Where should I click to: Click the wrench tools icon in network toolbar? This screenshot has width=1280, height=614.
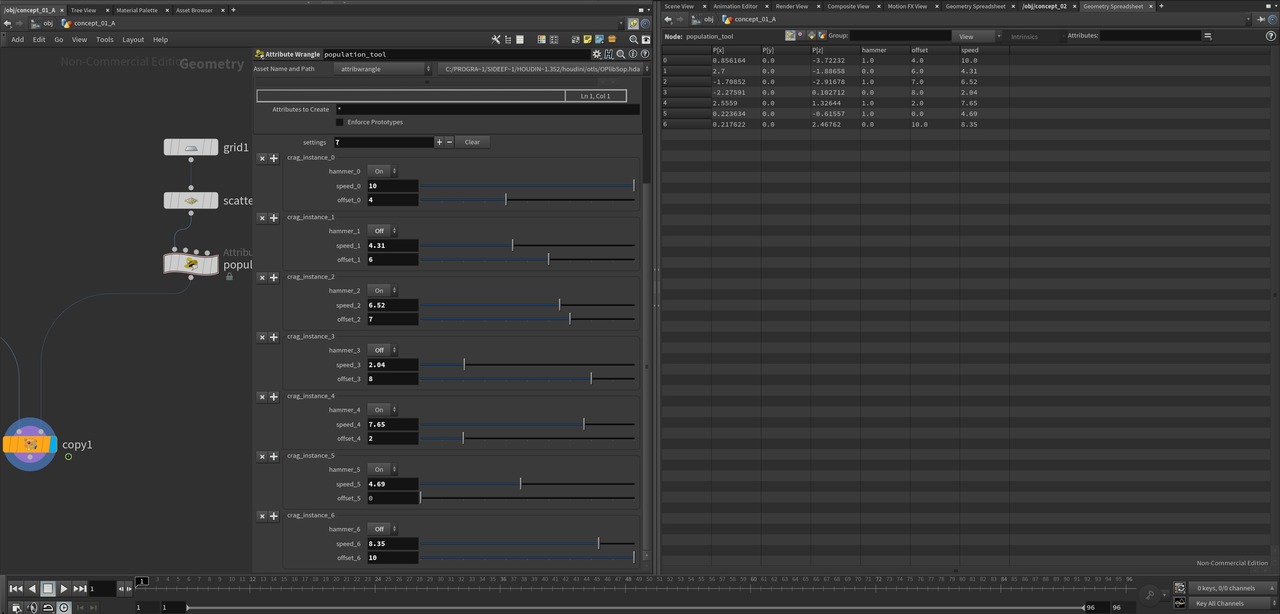click(496, 40)
